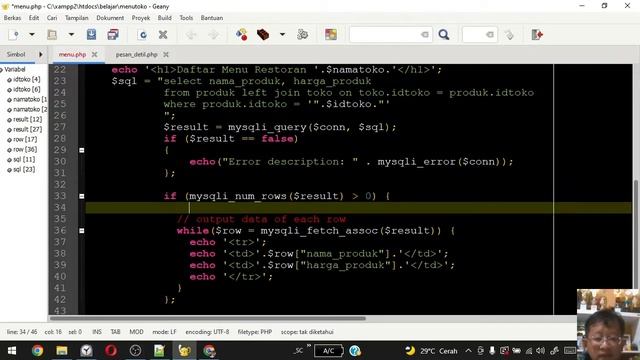Click 'mode: LF' in status bar

click(x=164, y=332)
